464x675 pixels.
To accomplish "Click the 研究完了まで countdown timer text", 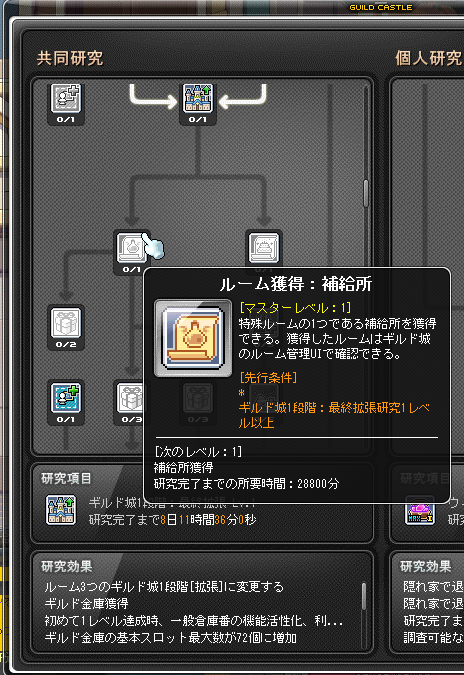I will click(x=172, y=520).
